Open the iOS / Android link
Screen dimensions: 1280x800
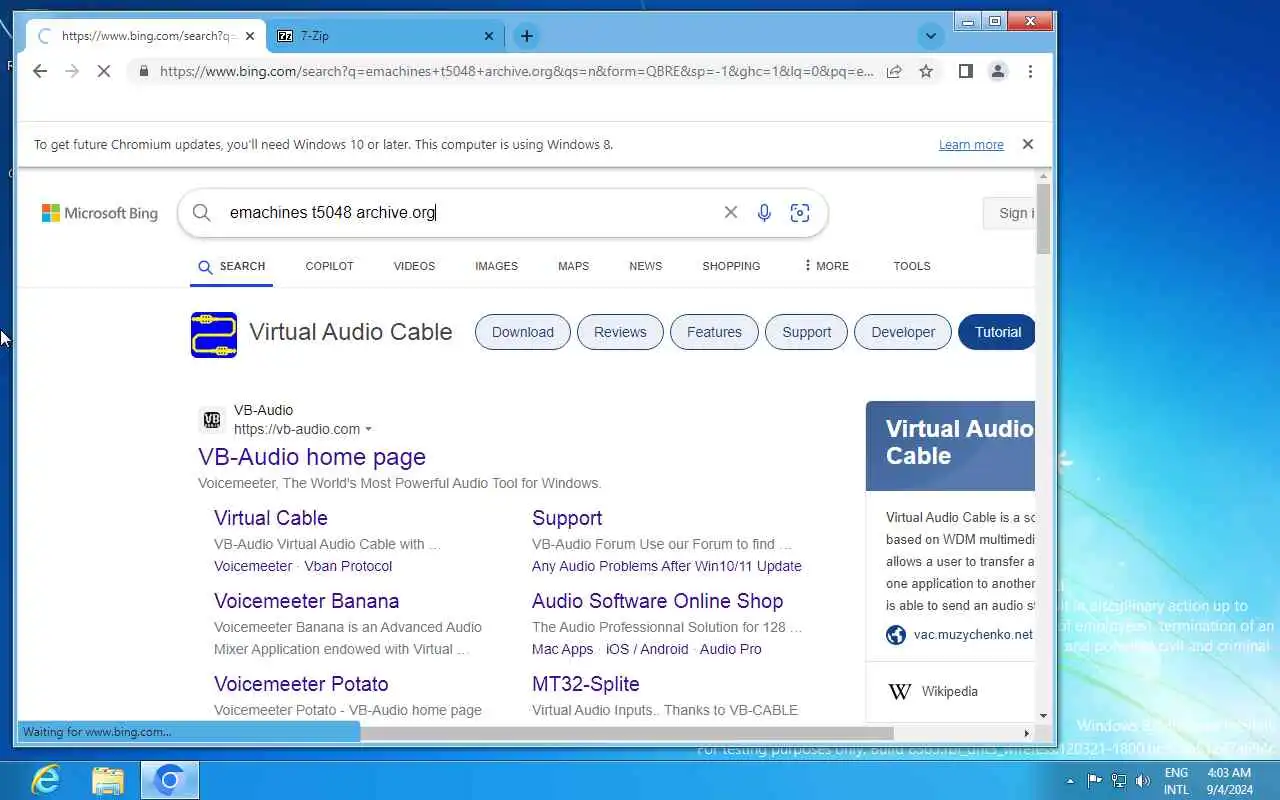(x=647, y=649)
